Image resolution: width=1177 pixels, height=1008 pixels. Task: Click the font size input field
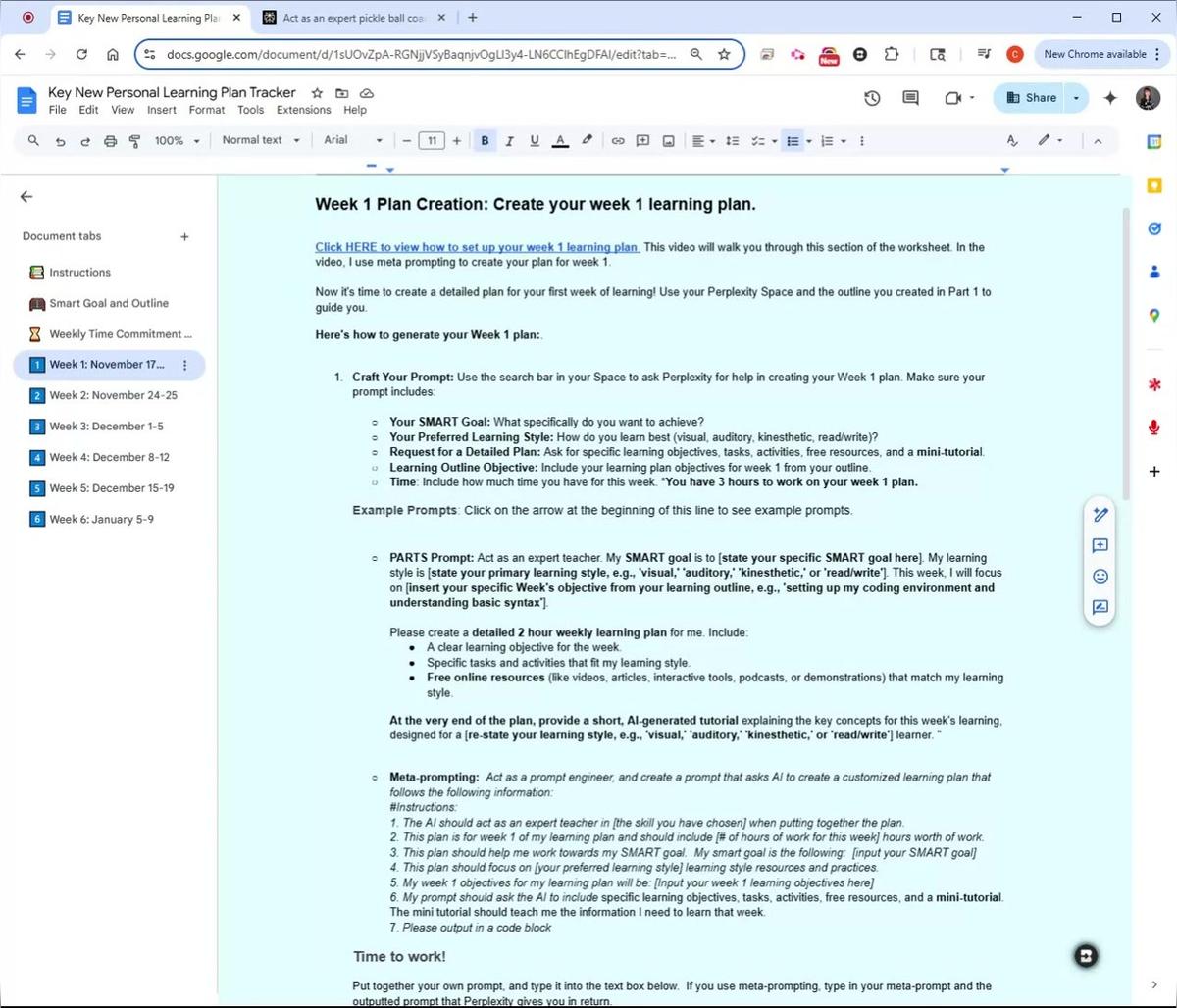[x=432, y=141]
